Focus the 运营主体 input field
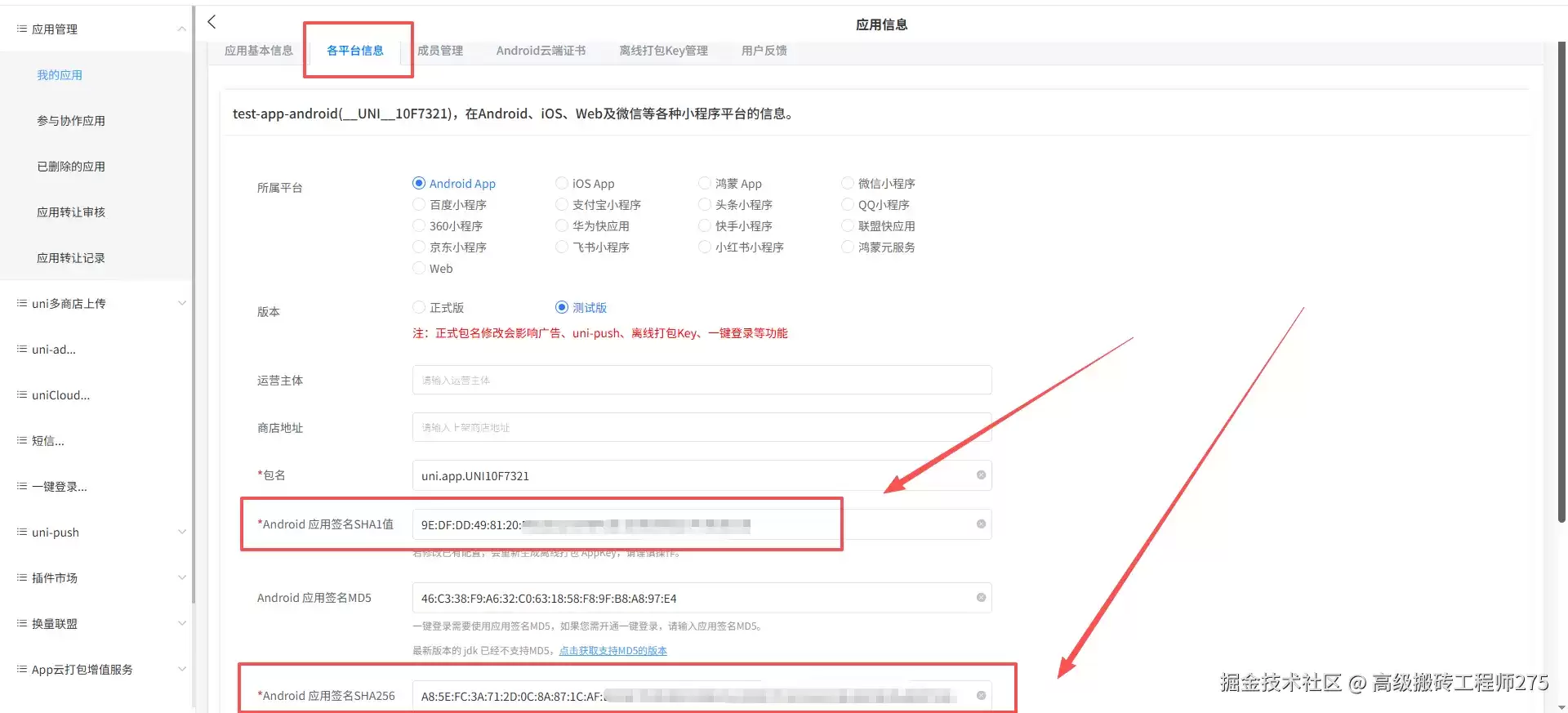Image resolution: width=1568 pixels, height=713 pixels. point(702,381)
